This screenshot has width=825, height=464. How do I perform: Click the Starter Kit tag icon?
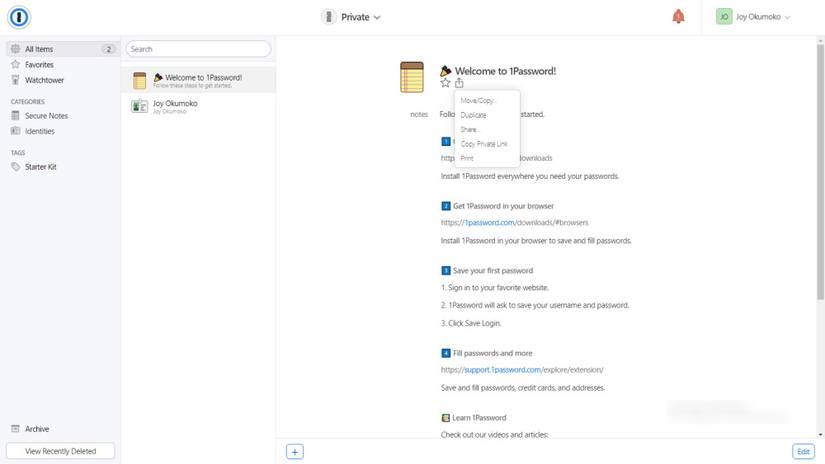pyautogui.click(x=16, y=167)
